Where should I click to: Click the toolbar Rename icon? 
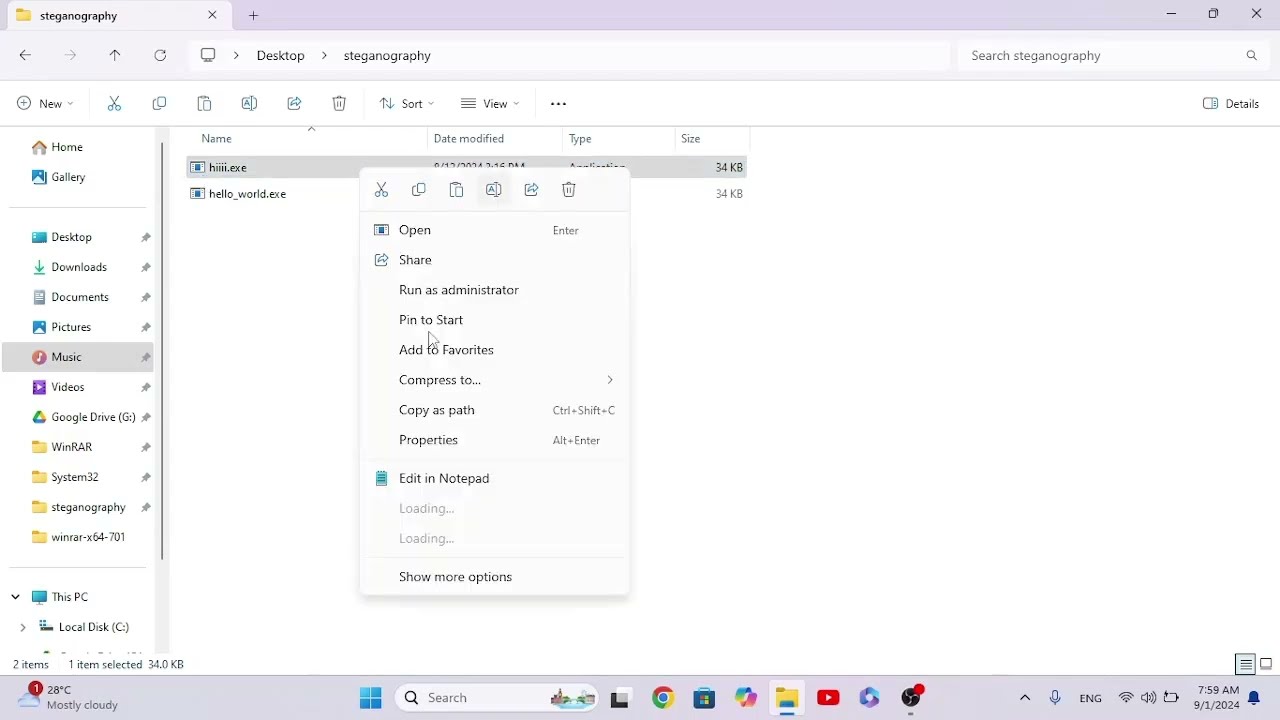pos(249,104)
